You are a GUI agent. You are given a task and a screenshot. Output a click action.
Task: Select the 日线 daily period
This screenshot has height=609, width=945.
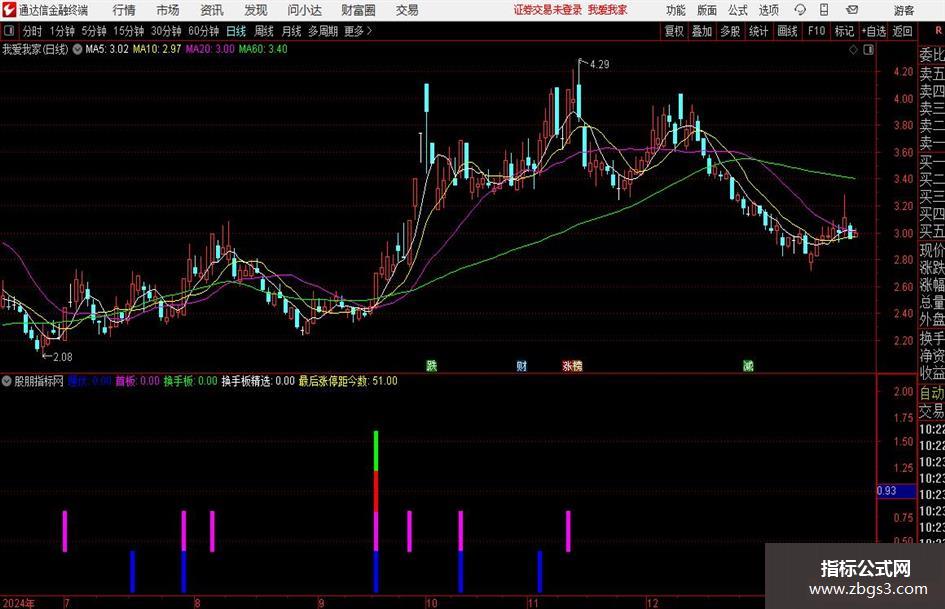(236, 31)
